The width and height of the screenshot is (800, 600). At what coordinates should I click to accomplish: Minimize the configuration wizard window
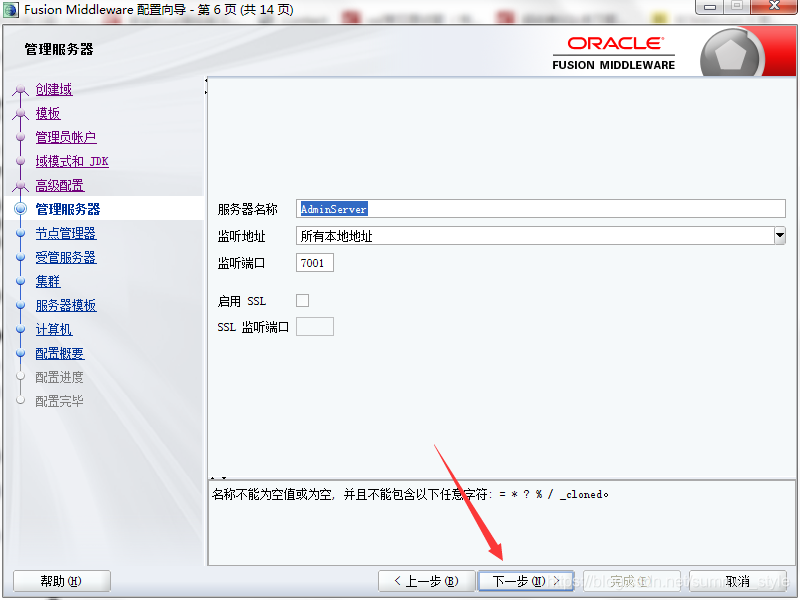coord(710,7)
